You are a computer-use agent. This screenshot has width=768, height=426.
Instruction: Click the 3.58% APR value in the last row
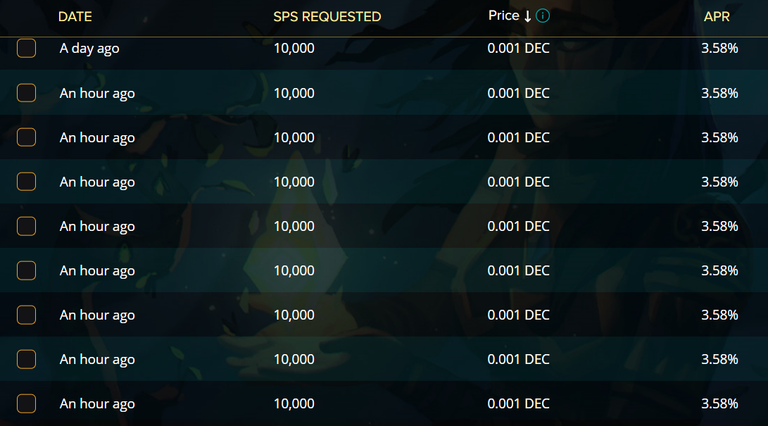click(719, 404)
